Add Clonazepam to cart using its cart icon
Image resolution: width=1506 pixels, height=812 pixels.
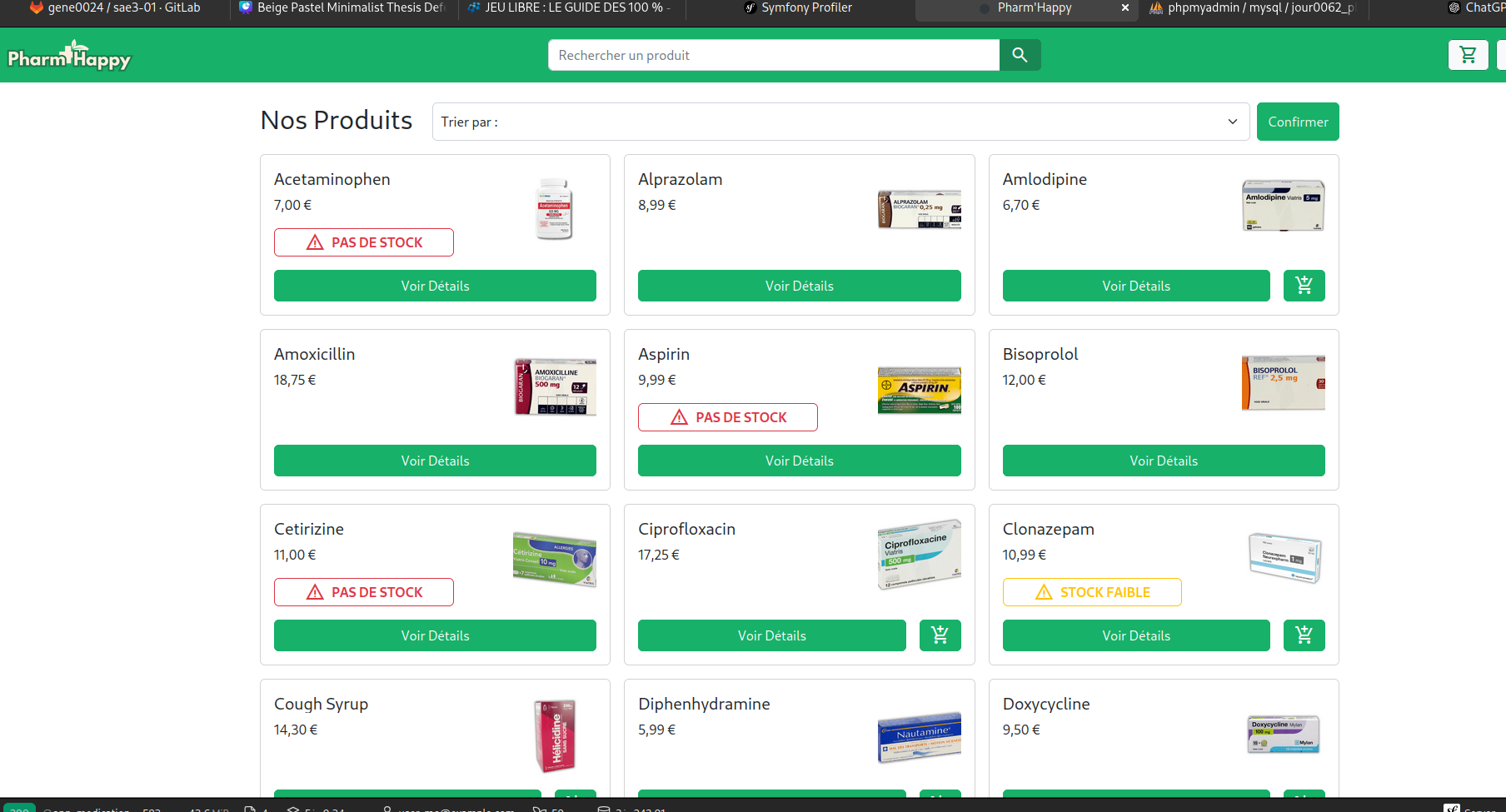pos(1304,635)
